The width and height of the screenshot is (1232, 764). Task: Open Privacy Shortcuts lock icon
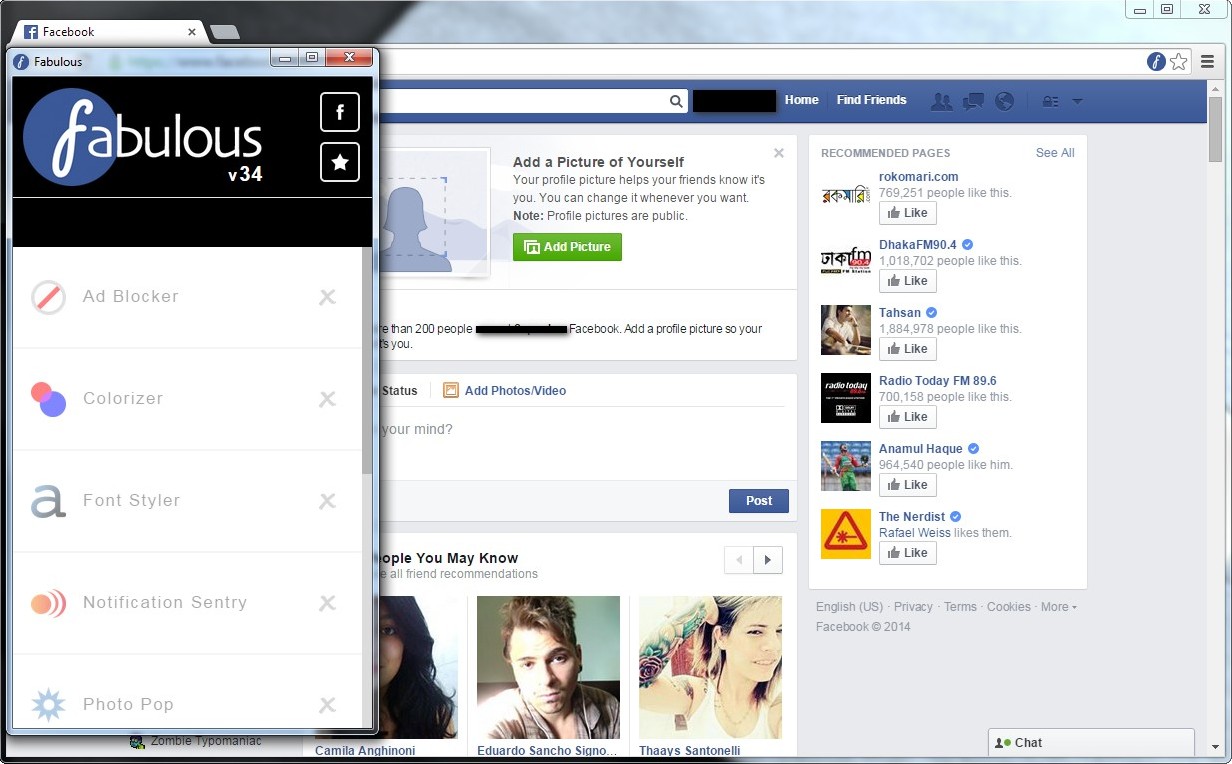tap(1050, 101)
